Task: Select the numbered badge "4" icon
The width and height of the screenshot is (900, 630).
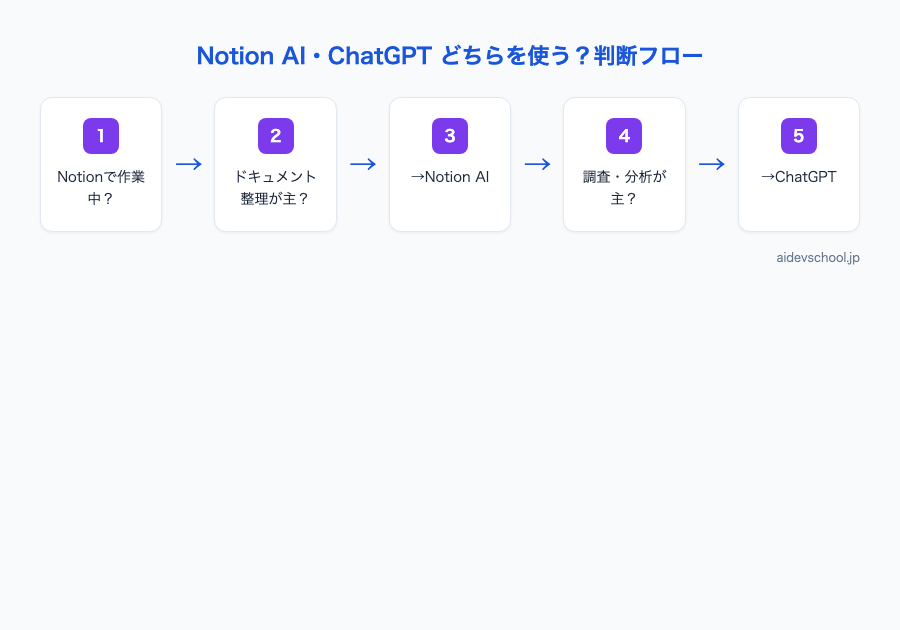Action: pos(624,136)
